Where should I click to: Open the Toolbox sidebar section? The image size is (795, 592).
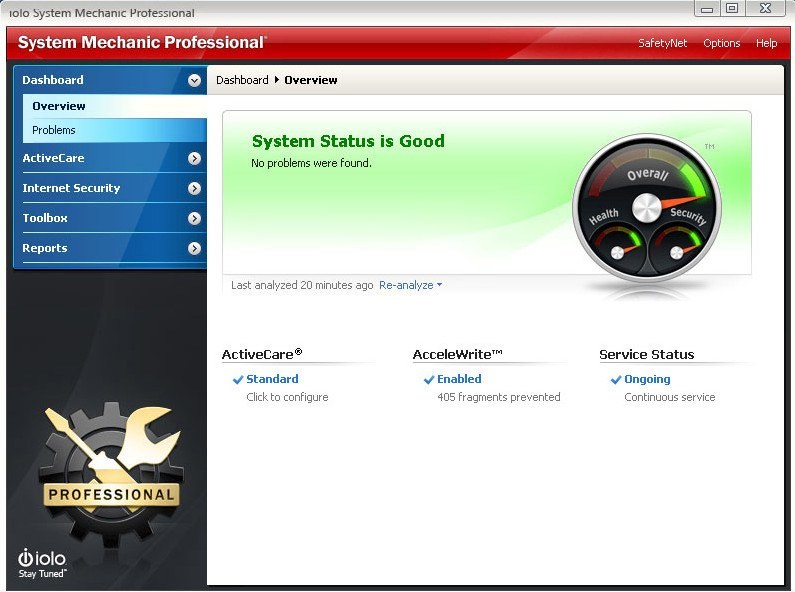[110, 218]
